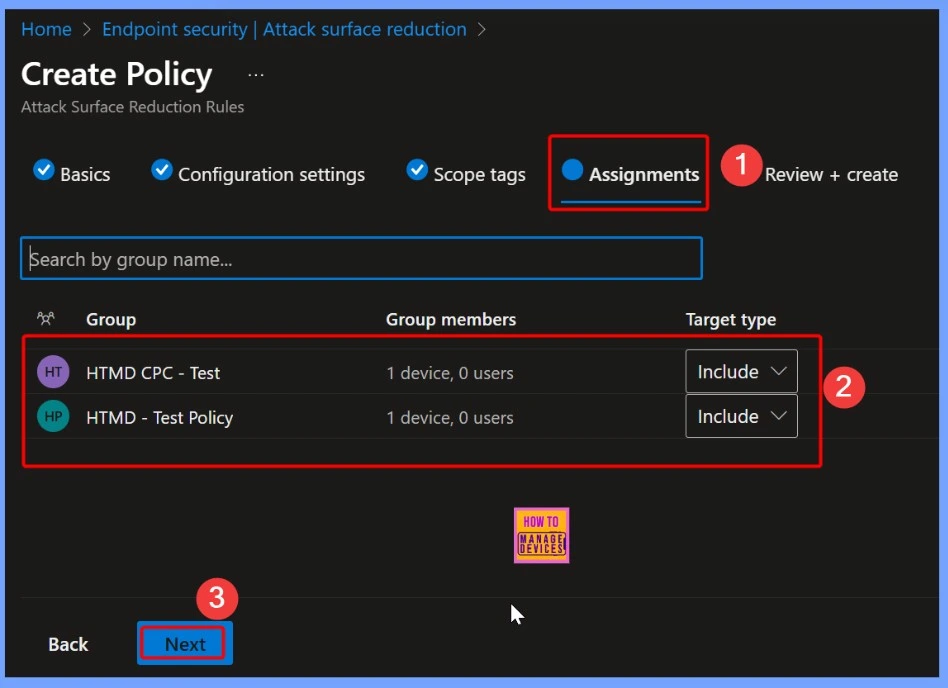Click the HT avatar icon for HTMD CPC - Test
Image resolution: width=948 pixels, height=688 pixels.
53,372
